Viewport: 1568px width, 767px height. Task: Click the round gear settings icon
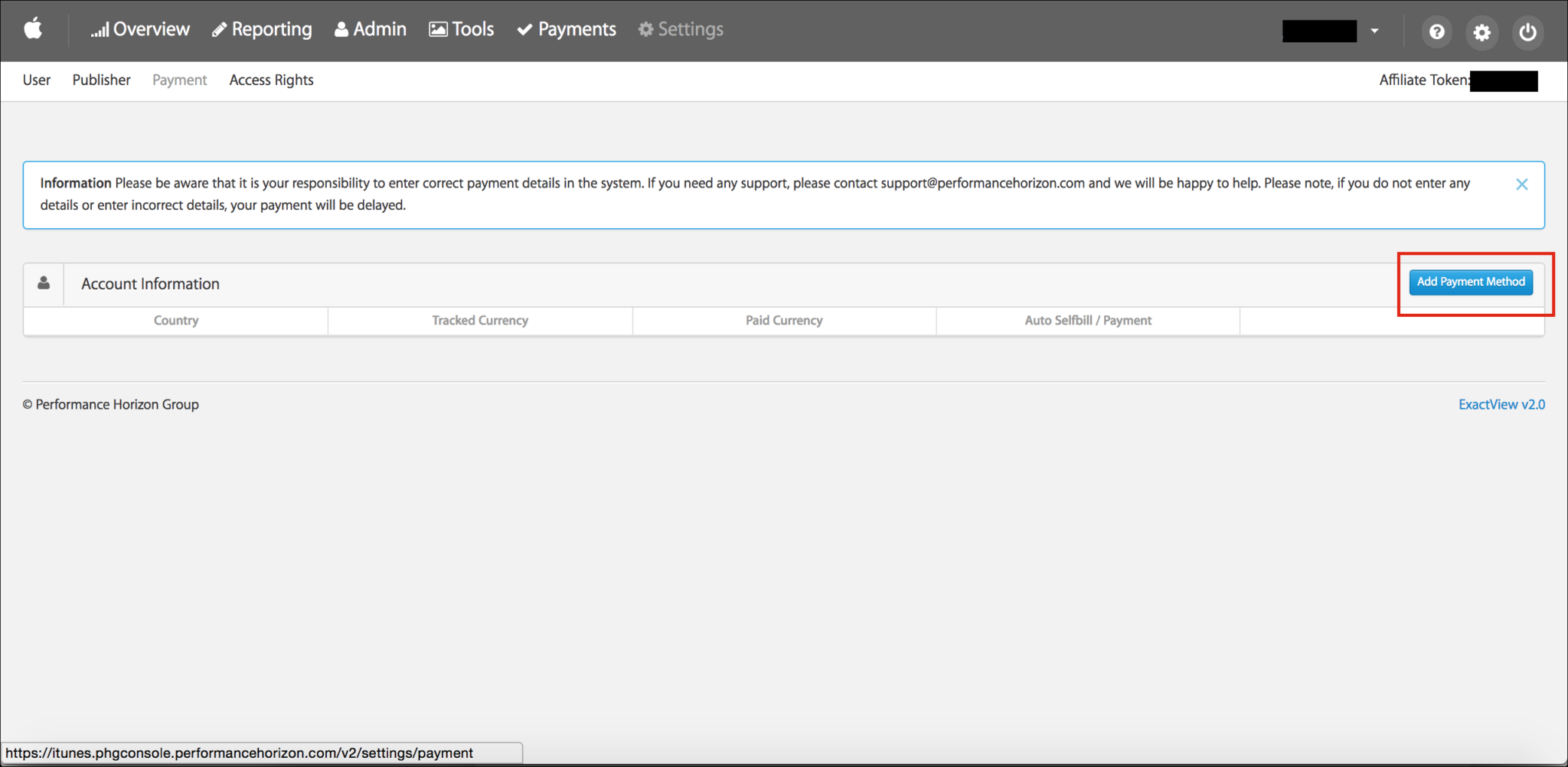(x=1482, y=32)
